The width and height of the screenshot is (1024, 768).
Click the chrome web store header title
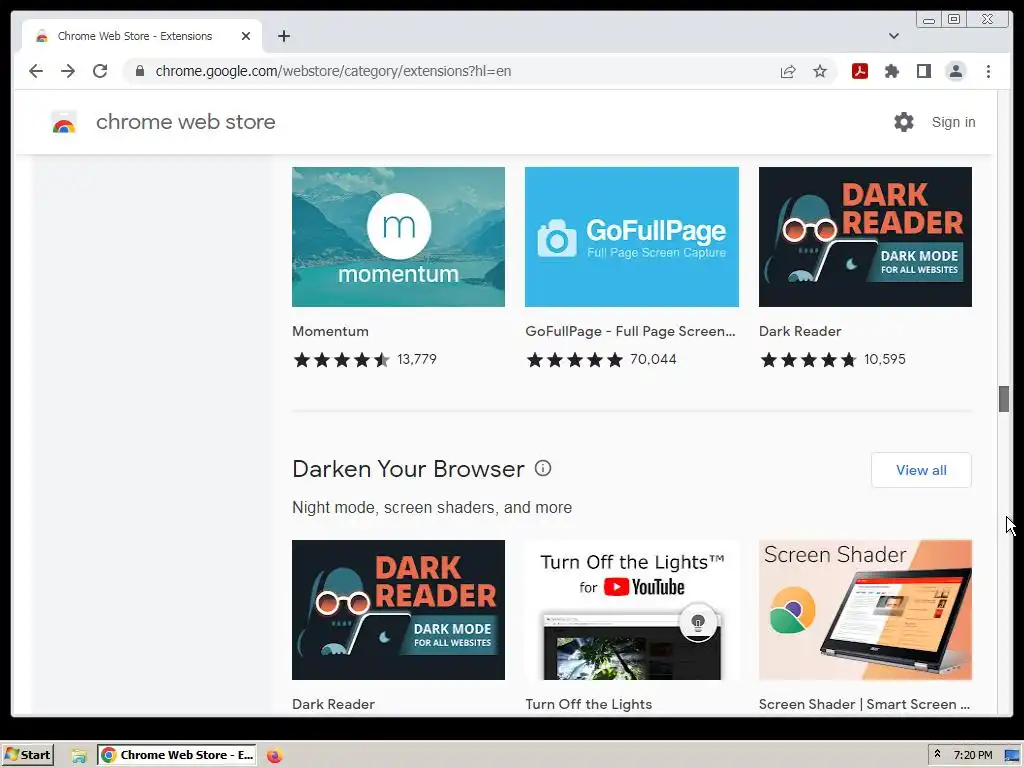(185, 122)
